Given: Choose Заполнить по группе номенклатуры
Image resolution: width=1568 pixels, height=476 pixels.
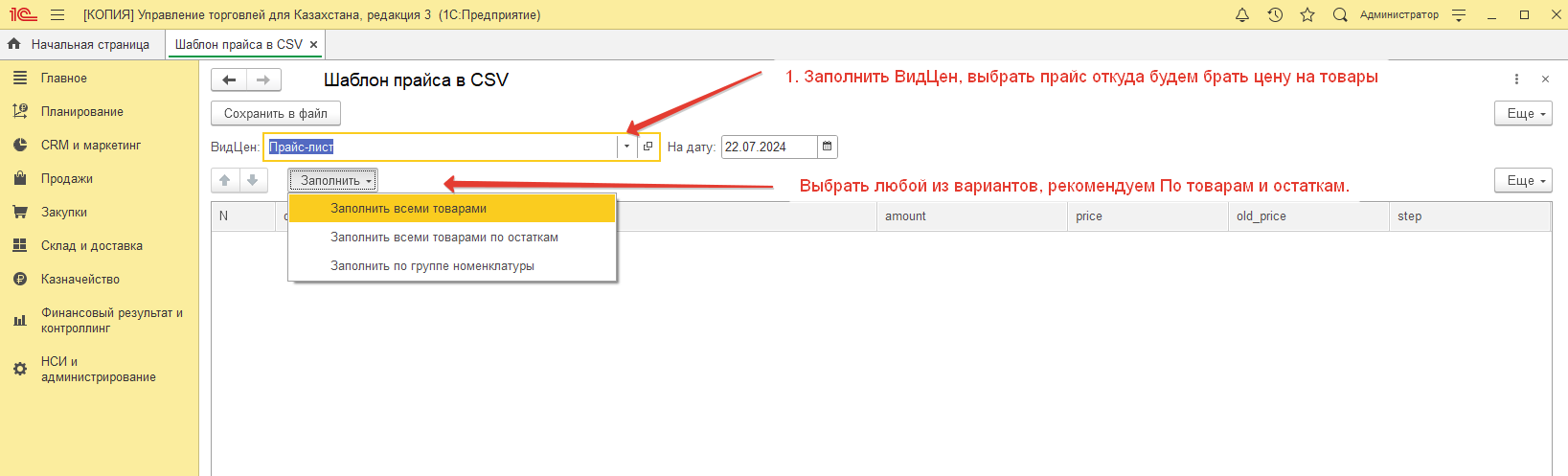Looking at the screenshot, I should tap(432, 266).
